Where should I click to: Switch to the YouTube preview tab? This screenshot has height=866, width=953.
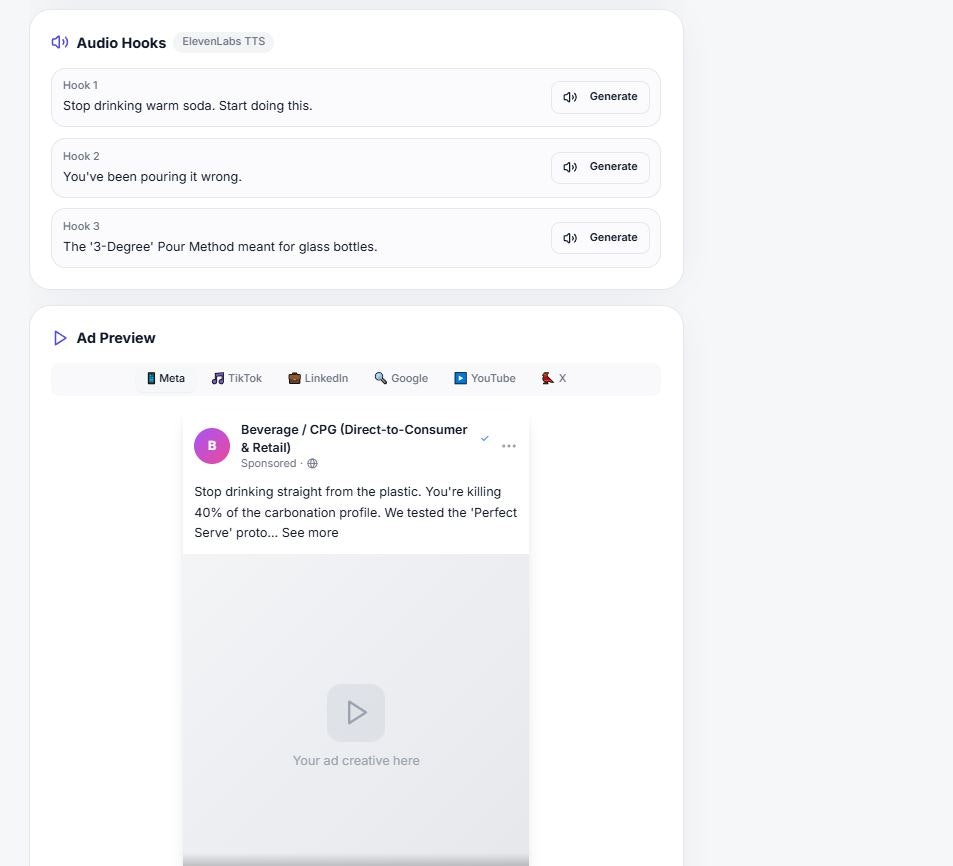pyautogui.click(x=484, y=378)
